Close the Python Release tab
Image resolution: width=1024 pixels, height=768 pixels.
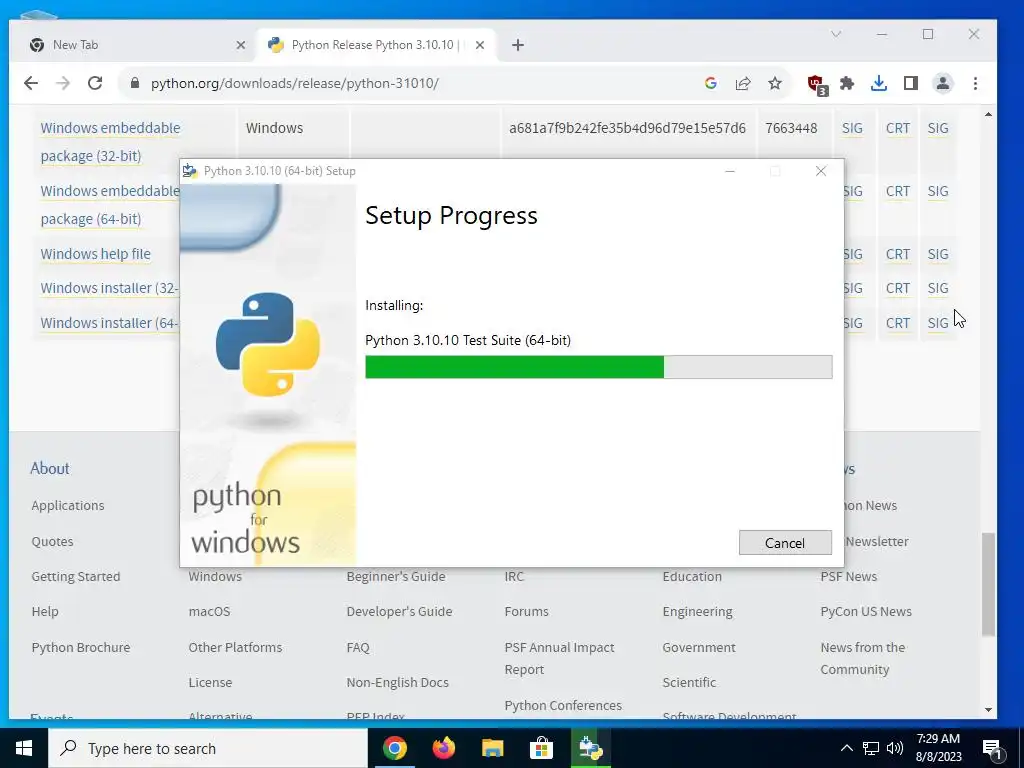coord(480,45)
